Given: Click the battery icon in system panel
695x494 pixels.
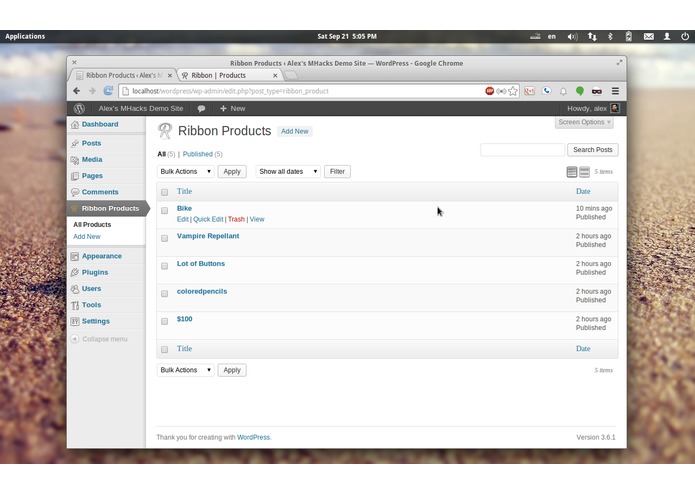Looking at the screenshot, I should (x=629, y=36).
